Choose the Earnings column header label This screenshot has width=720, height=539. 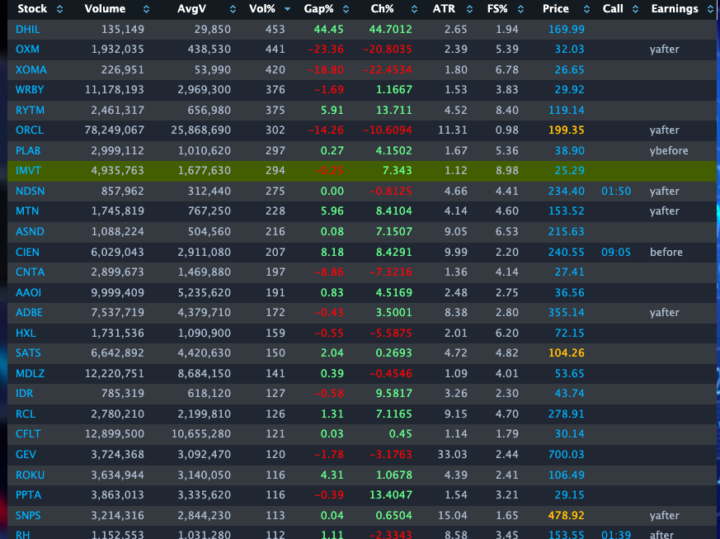pyautogui.click(x=674, y=9)
